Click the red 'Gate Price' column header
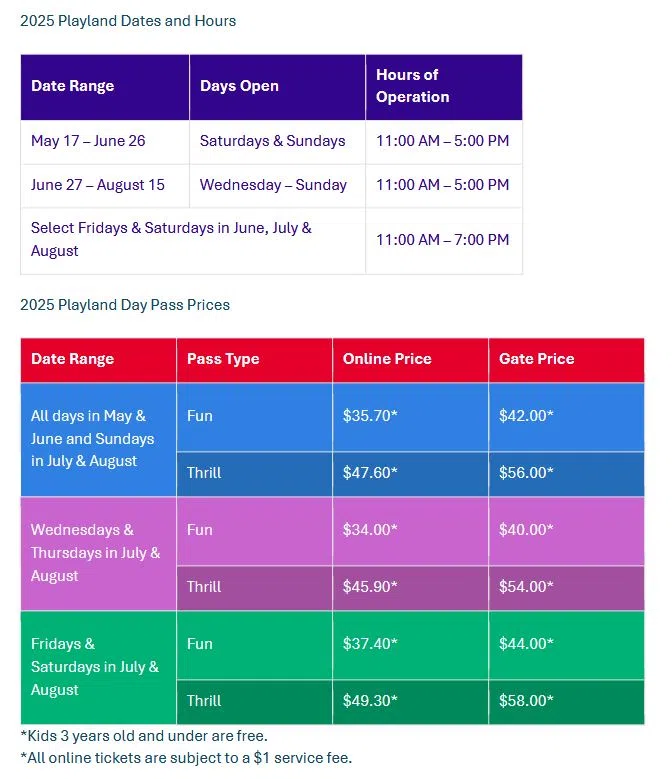This screenshot has width=672, height=779. (566, 360)
